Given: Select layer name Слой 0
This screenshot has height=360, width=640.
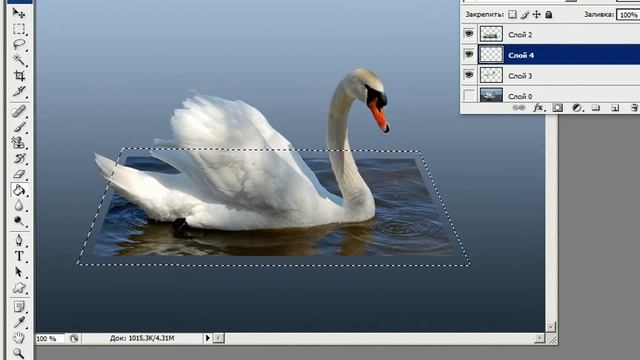Looking at the screenshot, I should pos(520,97).
